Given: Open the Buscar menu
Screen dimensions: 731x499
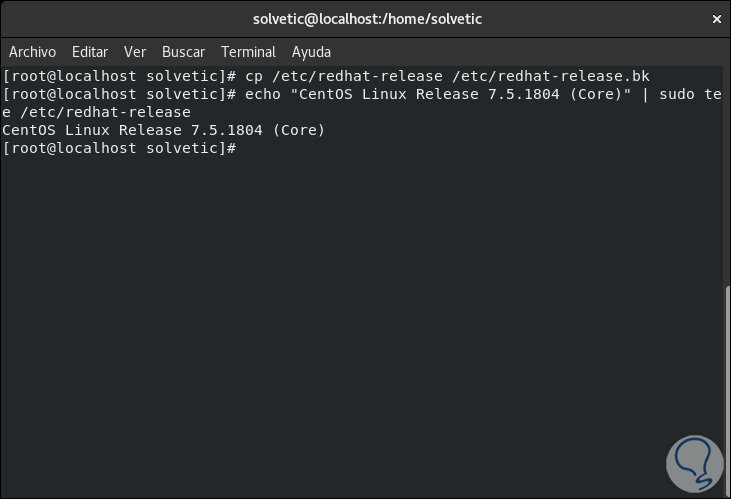Looking at the screenshot, I should click(x=183, y=52).
